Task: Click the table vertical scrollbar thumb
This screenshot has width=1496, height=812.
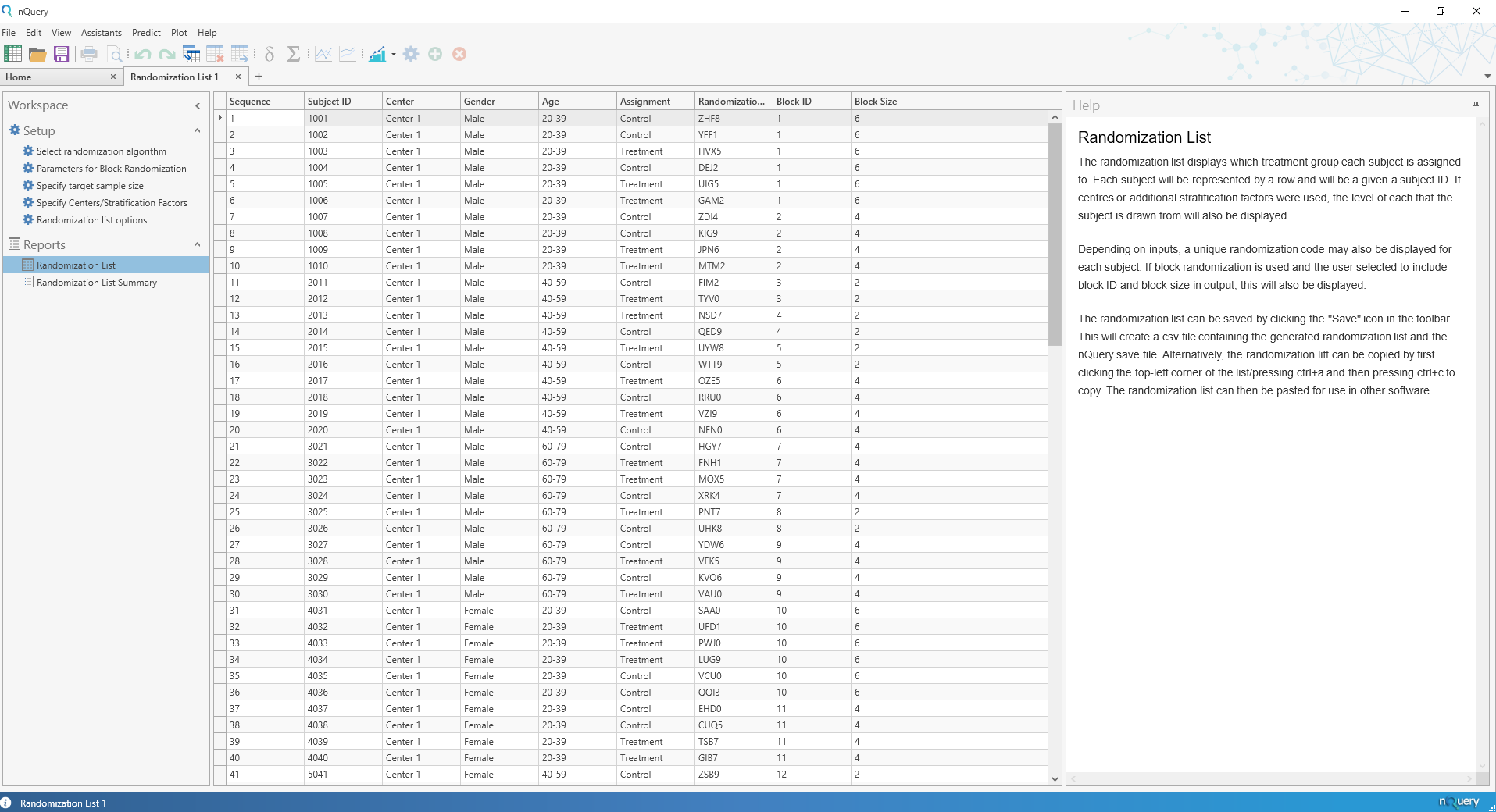Action: tap(1055, 234)
